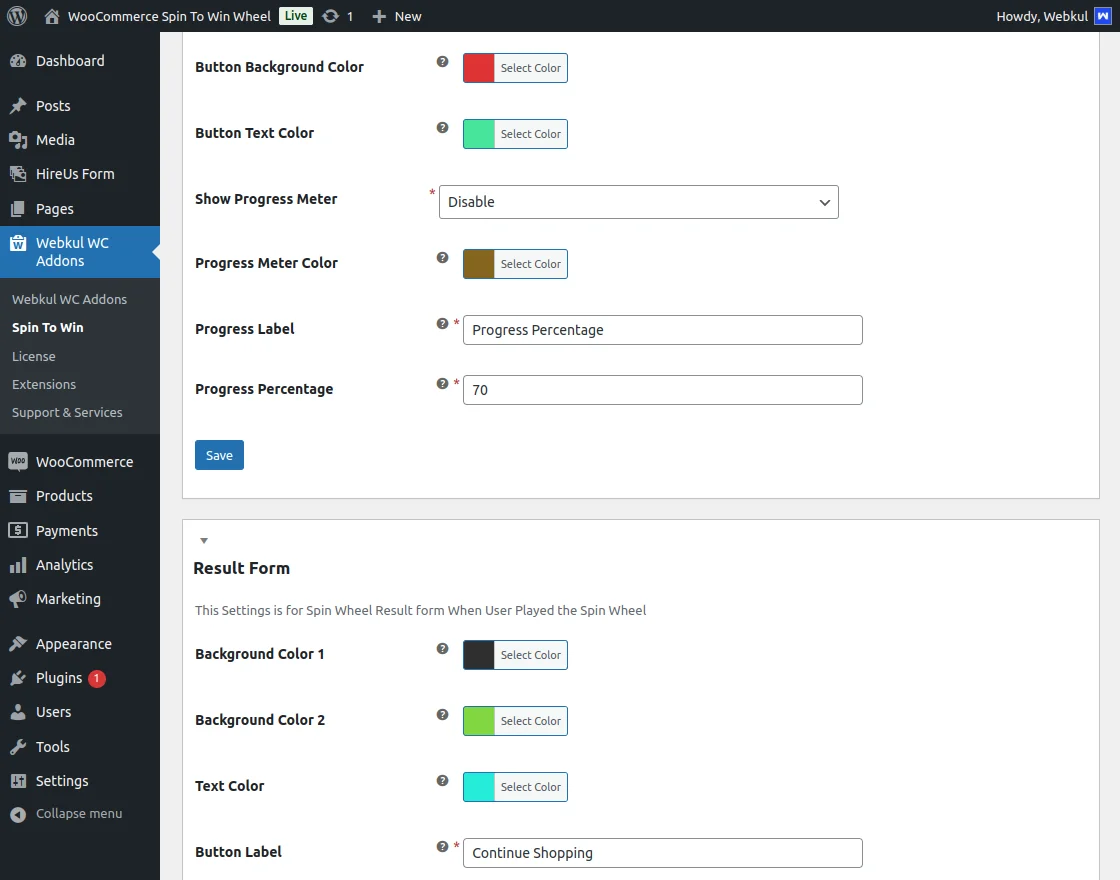Click the Settings sliders icon
1120x880 pixels.
[x=18, y=781]
